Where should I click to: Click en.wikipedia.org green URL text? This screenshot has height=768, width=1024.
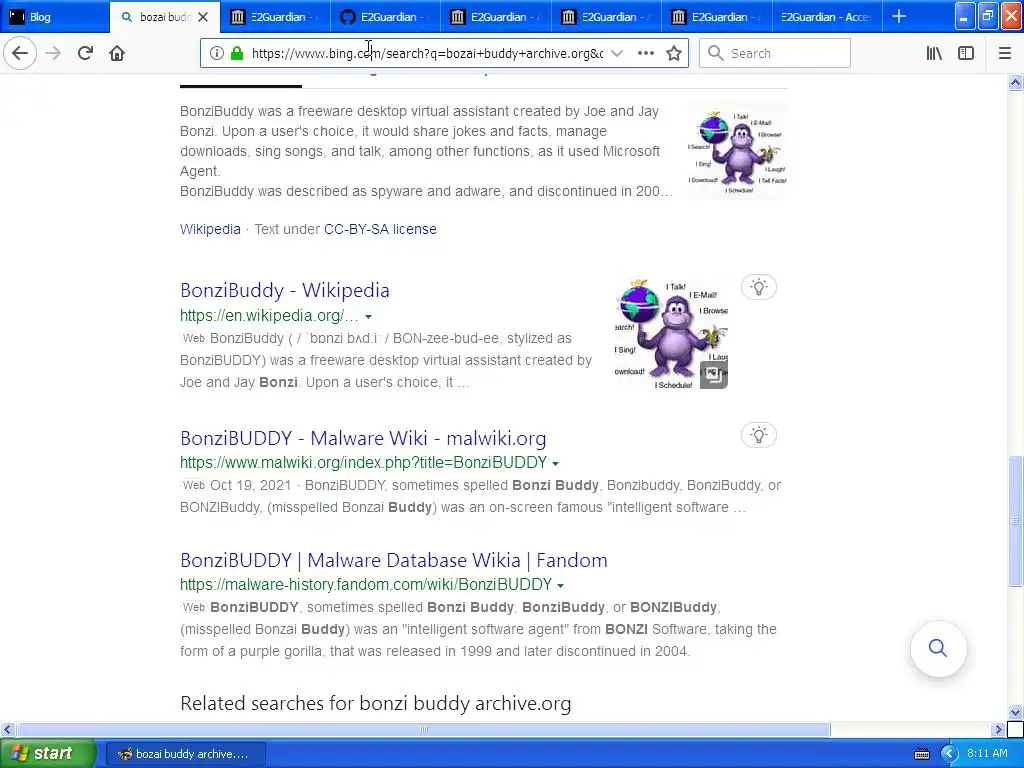point(269,315)
